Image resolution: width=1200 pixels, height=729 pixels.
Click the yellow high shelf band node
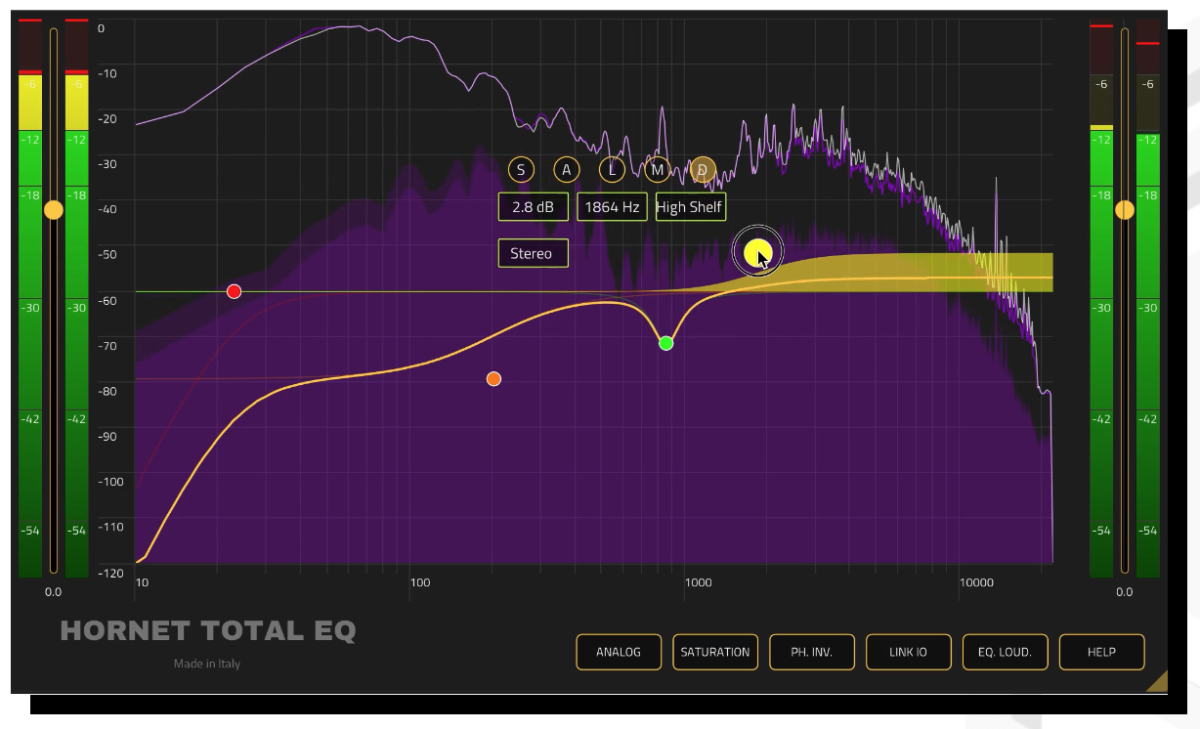pyautogui.click(x=757, y=252)
